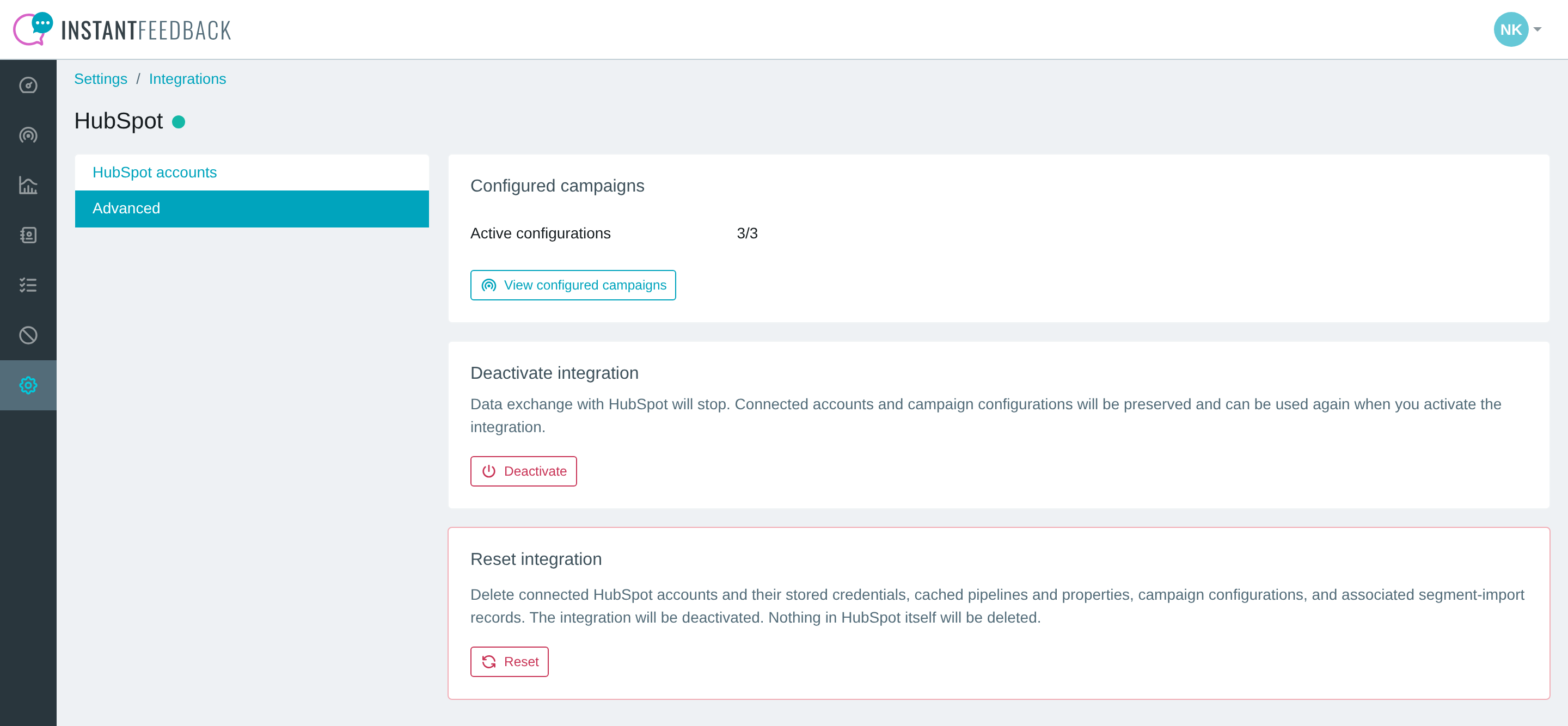Click the 'Delete connected HubSpot accounts' description
This screenshot has width=1568, height=726.
point(997,606)
